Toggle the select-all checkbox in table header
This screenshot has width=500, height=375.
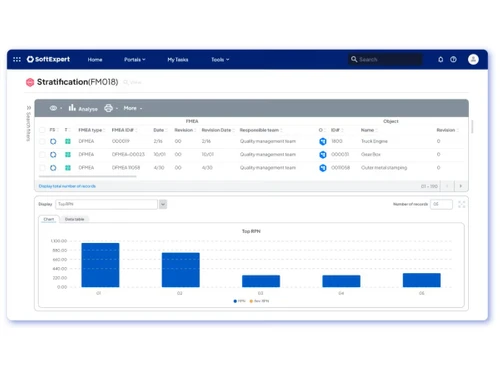coord(42,130)
